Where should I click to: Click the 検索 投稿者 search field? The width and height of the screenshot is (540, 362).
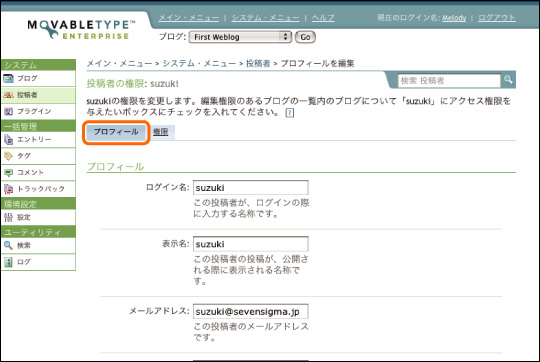click(x=449, y=81)
